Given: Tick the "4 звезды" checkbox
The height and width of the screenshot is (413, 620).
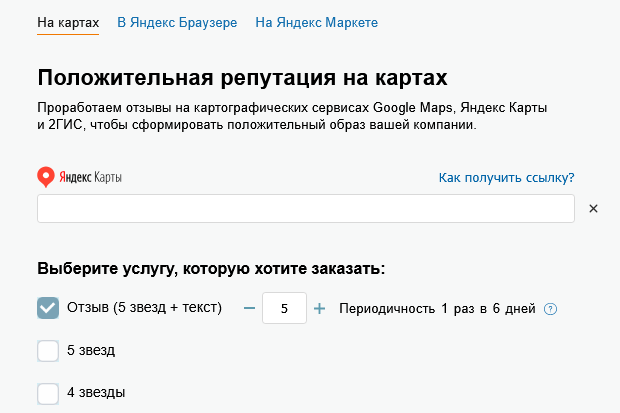Looking at the screenshot, I should coord(48,393).
